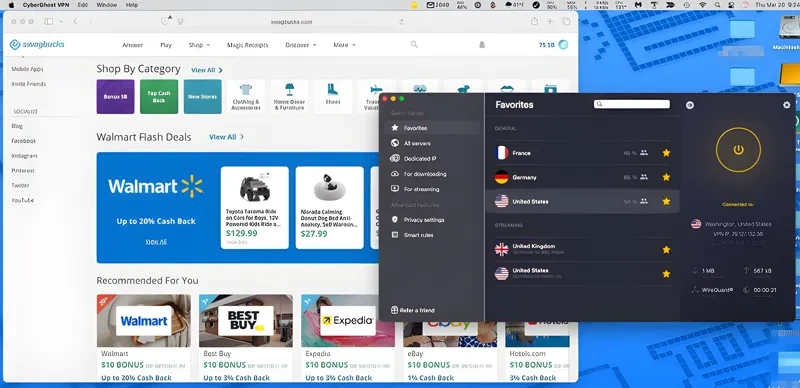Click Swagbucks logo in page header
Screen dimensions: 800x388
(37, 44)
